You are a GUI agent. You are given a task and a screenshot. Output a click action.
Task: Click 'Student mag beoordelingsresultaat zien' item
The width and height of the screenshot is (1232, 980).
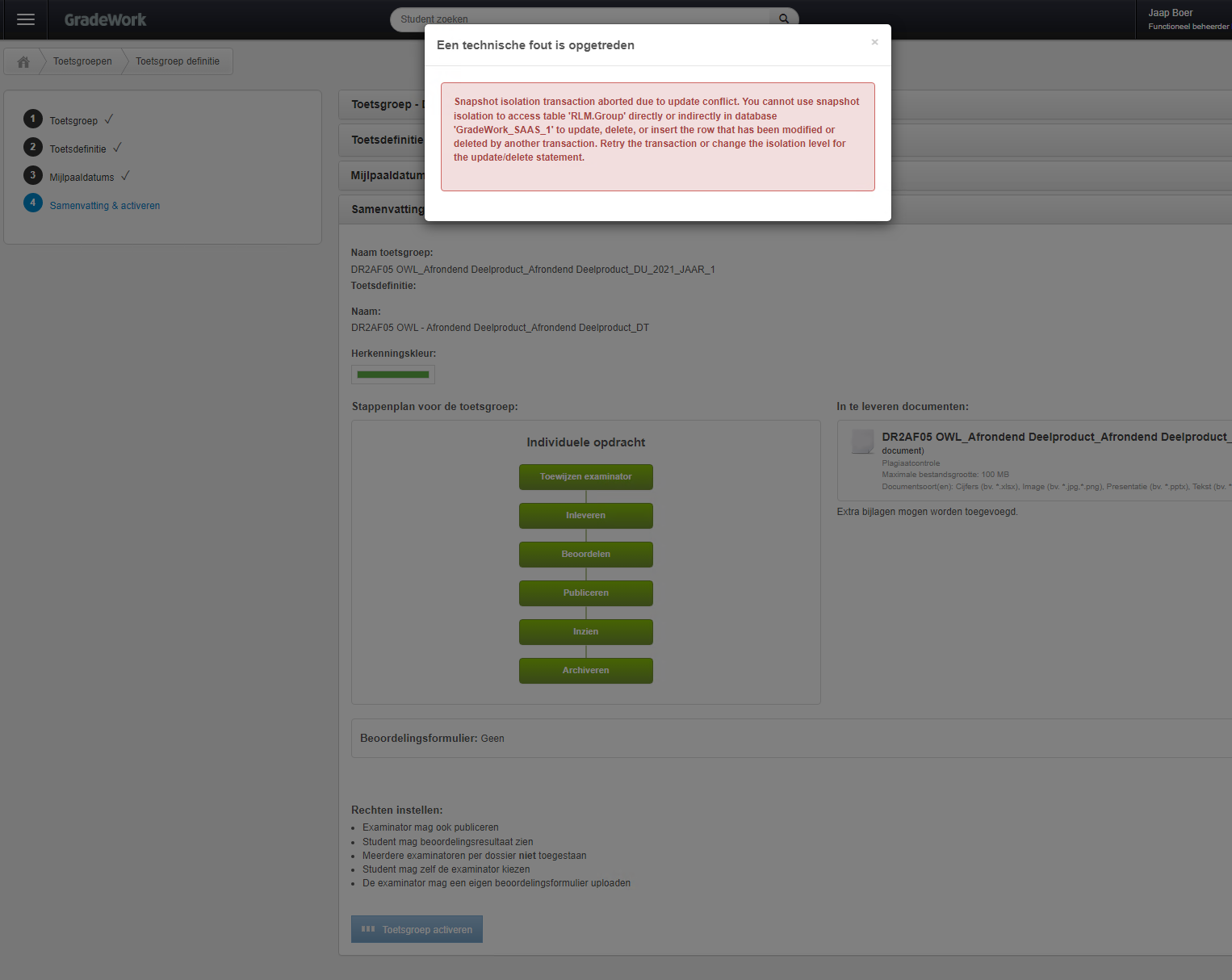tap(448, 842)
